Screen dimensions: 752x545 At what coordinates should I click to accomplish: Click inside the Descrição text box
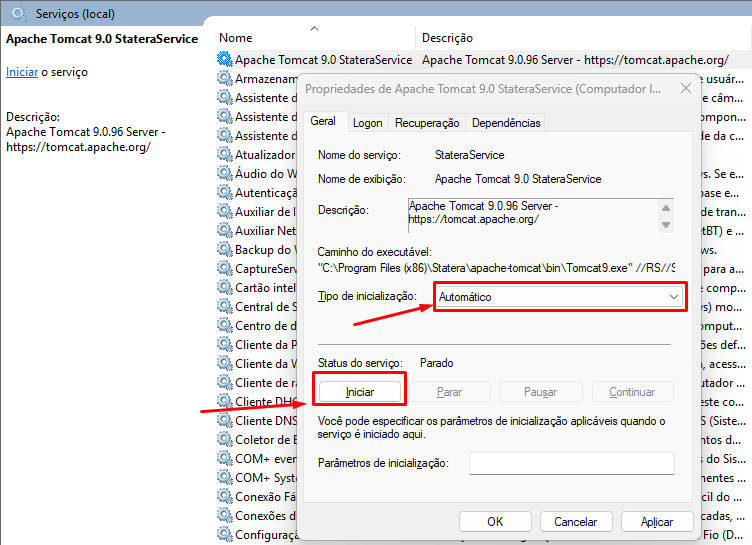(x=534, y=215)
